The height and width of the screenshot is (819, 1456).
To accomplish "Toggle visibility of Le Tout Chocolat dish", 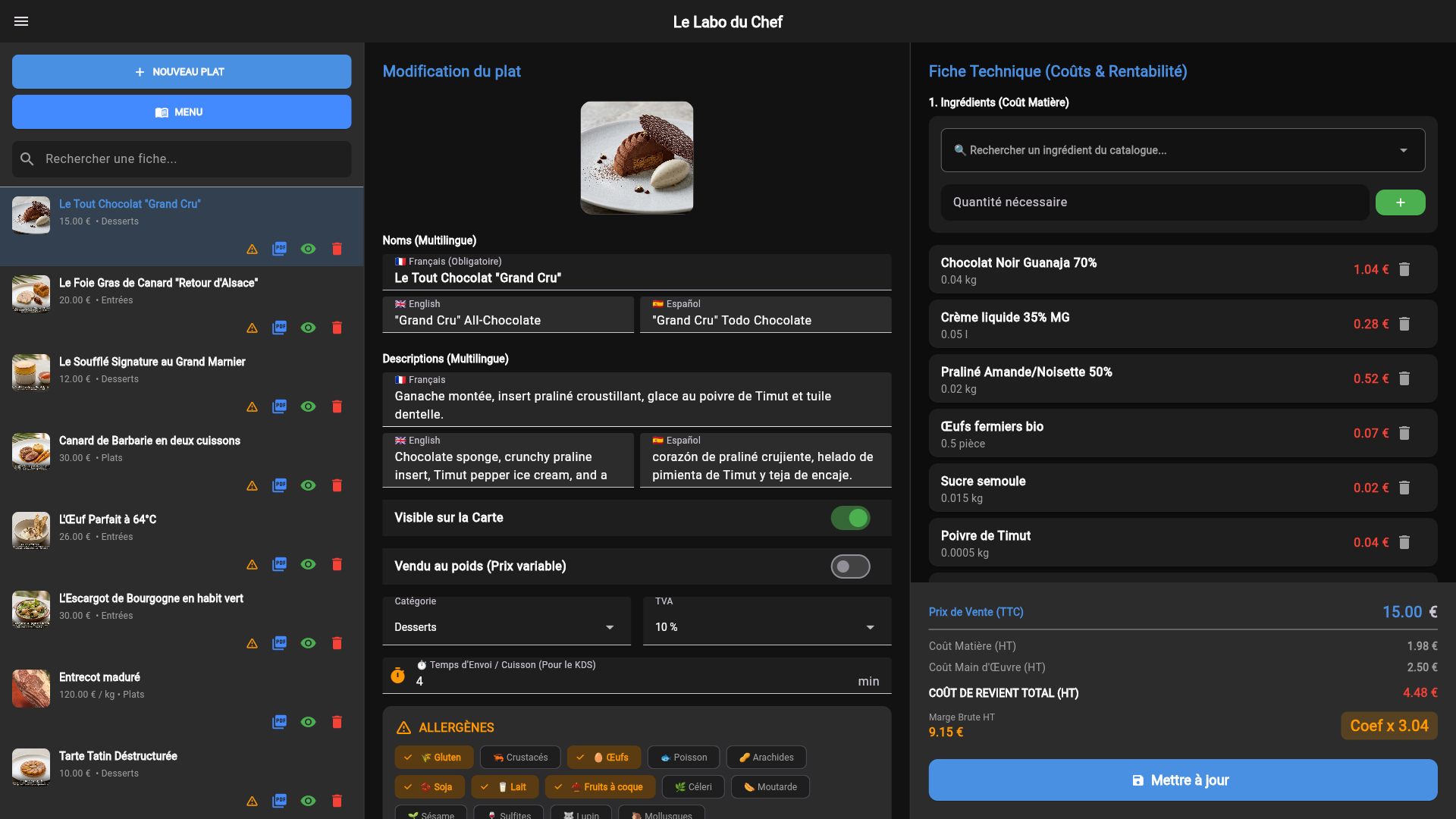I will click(x=308, y=249).
